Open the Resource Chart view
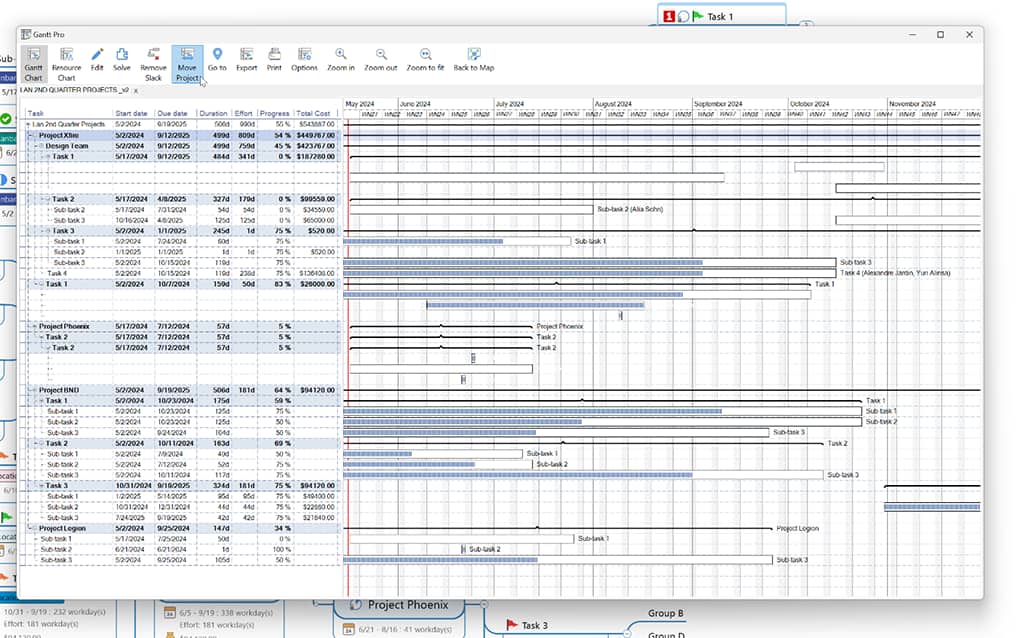The width and height of the screenshot is (1020, 638). coord(66,61)
